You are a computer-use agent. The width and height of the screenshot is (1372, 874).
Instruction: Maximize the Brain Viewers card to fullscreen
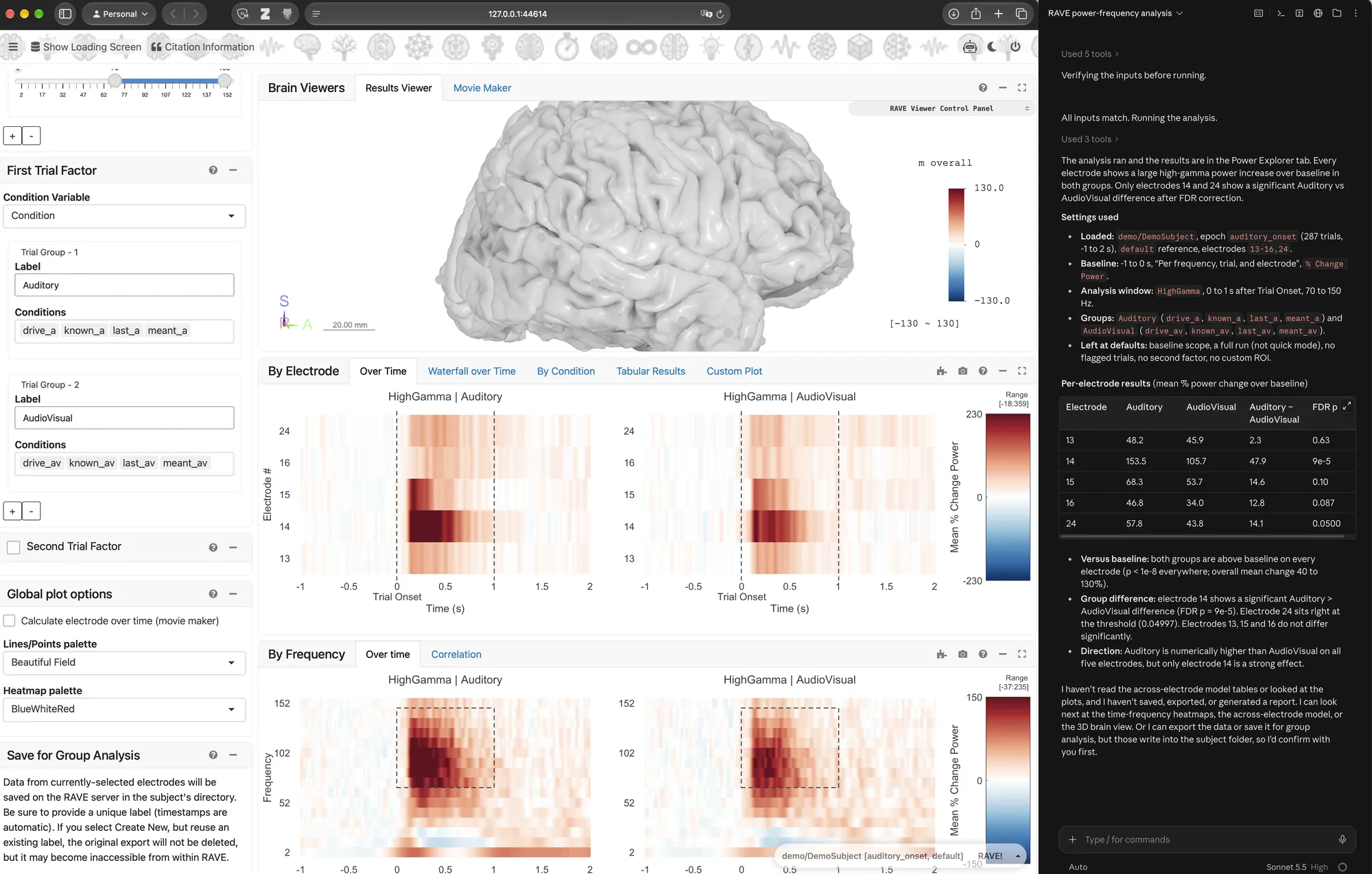(x=1021, y=88)
